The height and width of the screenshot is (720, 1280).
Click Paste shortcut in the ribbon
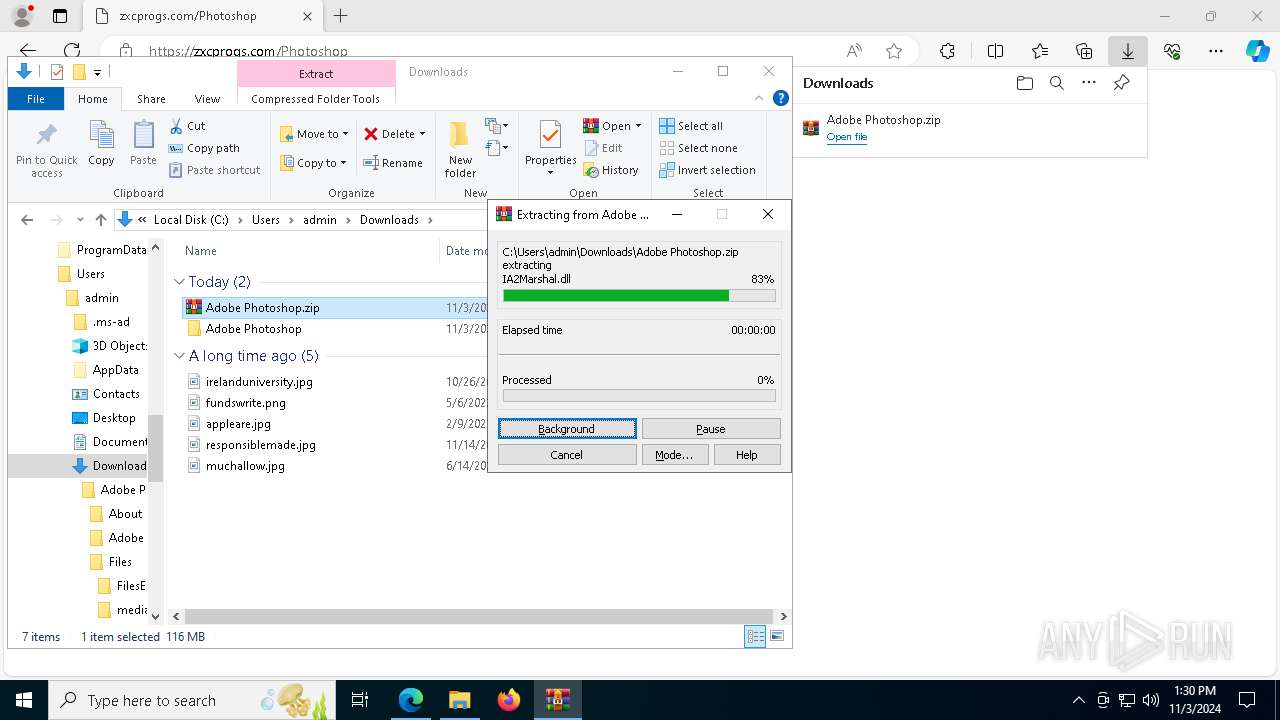tap(214, 170)
